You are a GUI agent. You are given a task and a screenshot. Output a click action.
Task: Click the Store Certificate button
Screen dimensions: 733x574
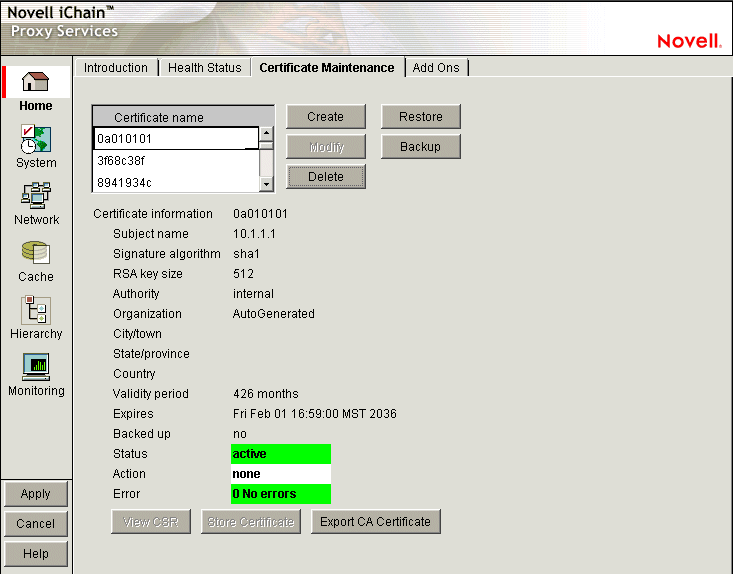pyautogui.click(x=251, y=522)
